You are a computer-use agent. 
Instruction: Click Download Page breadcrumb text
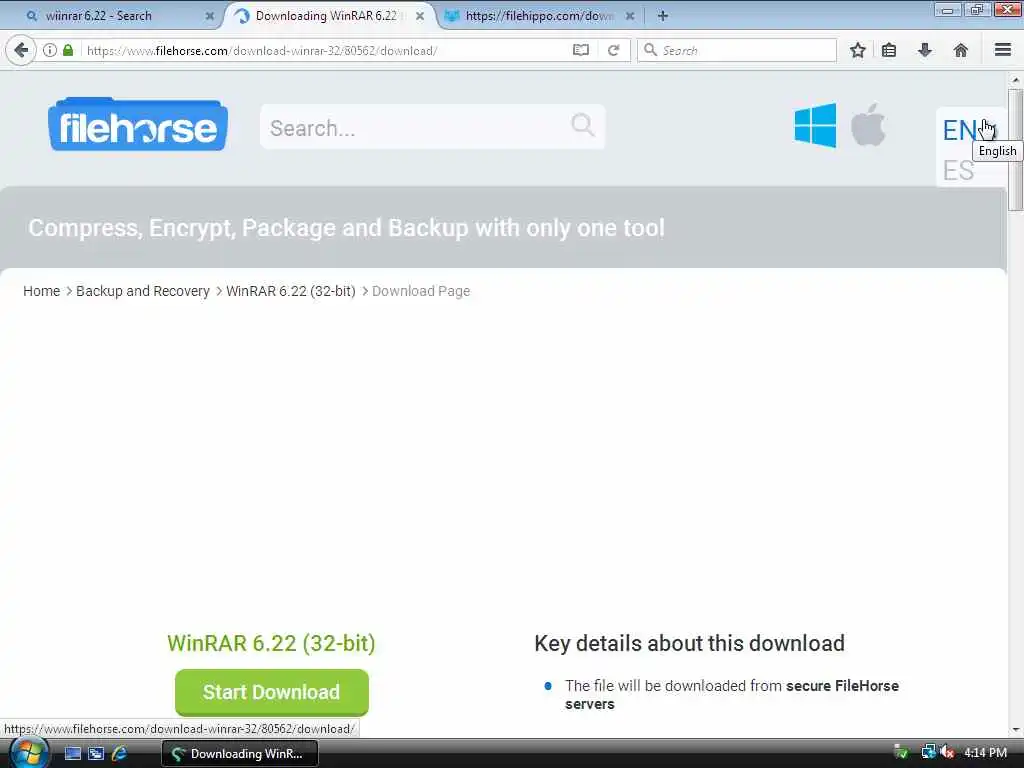click(421, 291)
